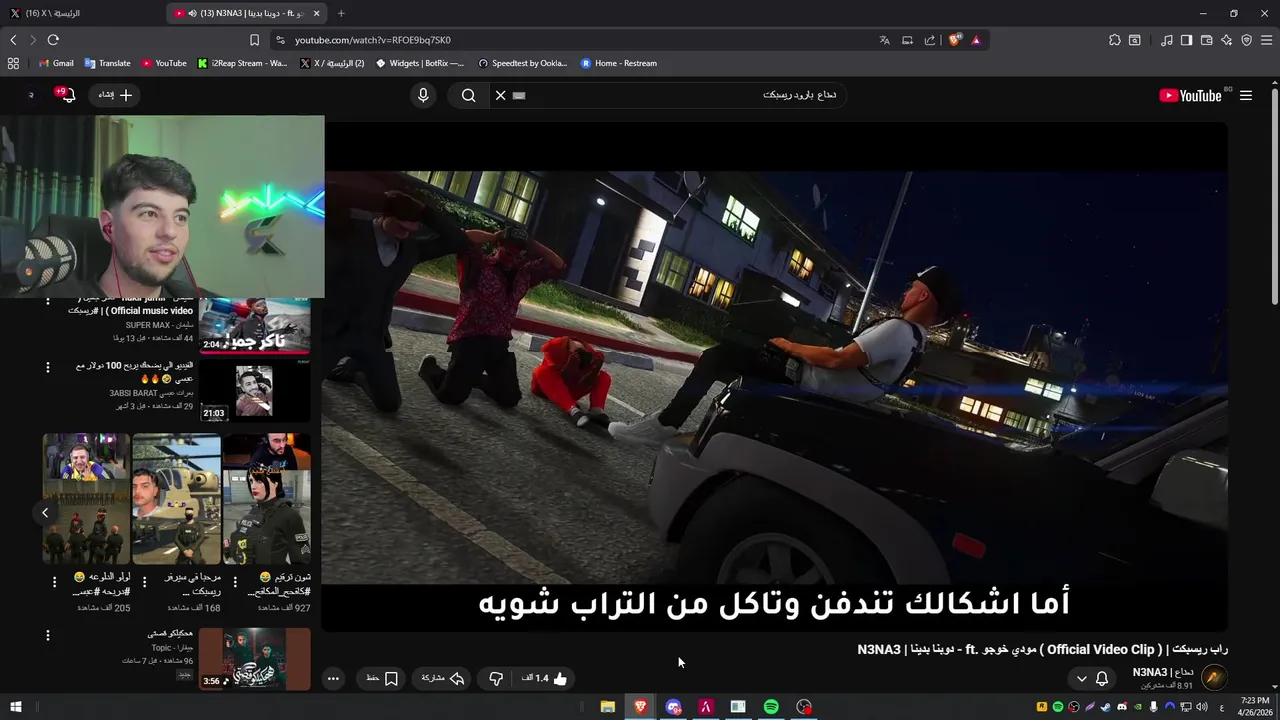This screenshot has height=720, width=1280.
Task: Open the browser extensions puzzle icon
Action: 1115,40
